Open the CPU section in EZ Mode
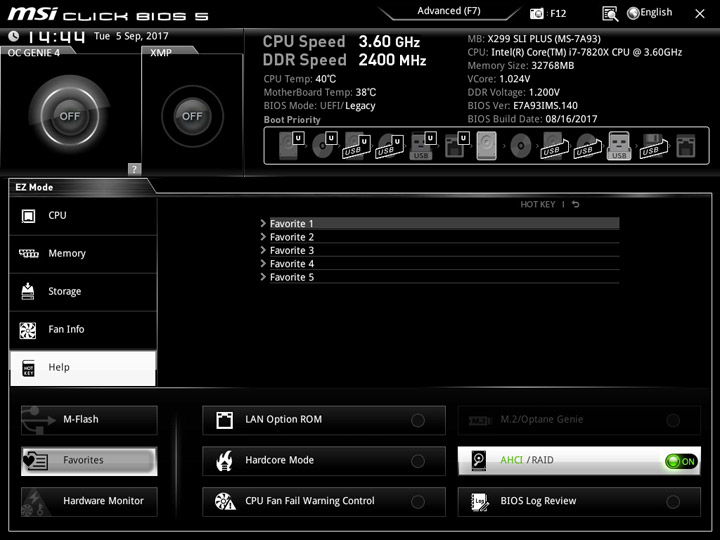720x540 pixels. 83,216
